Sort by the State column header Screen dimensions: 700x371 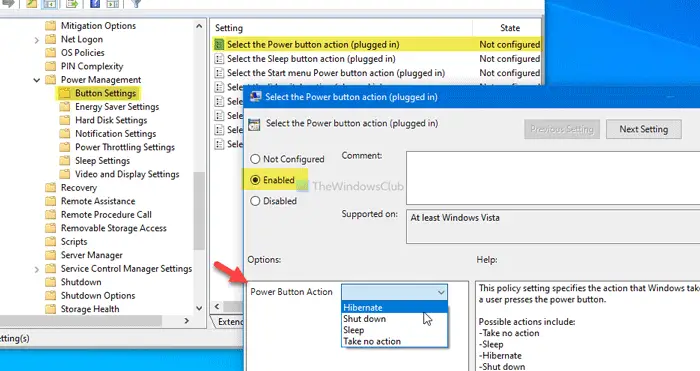[507, 28]
